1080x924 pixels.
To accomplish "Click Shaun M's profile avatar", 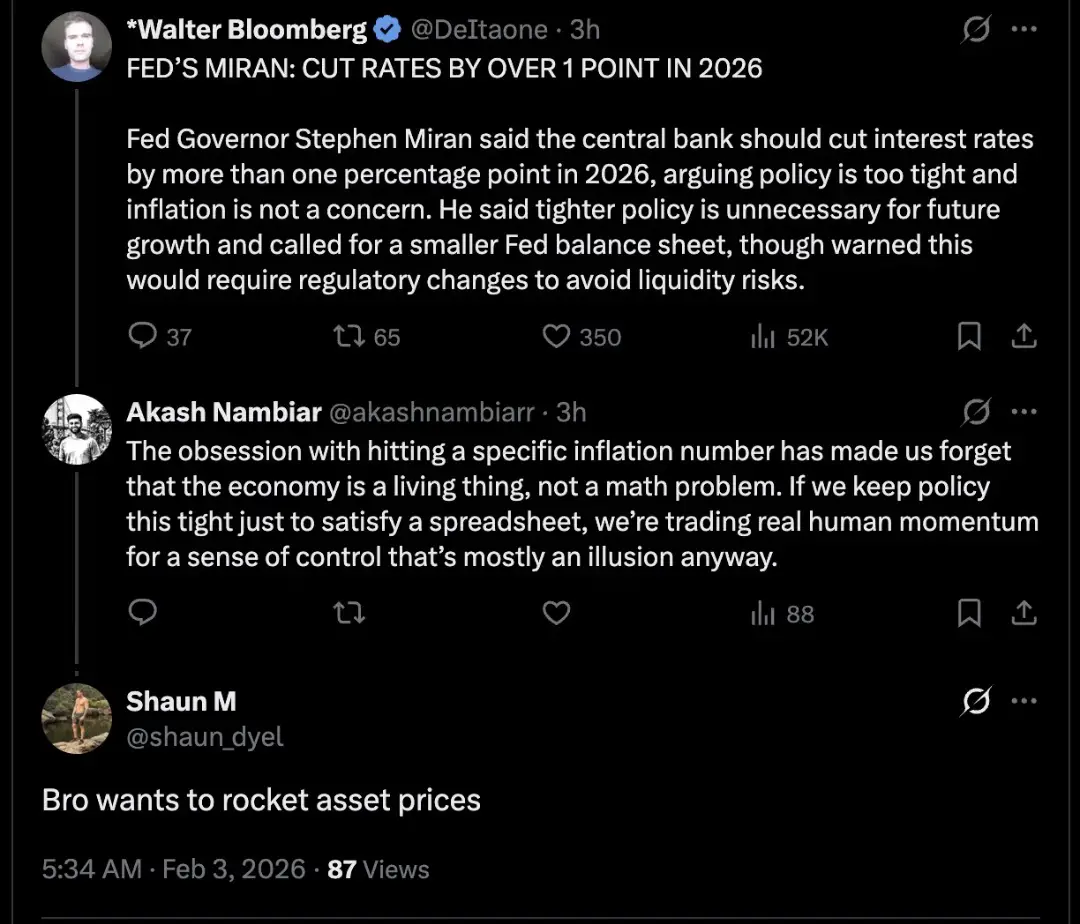I will pos(76,718).
